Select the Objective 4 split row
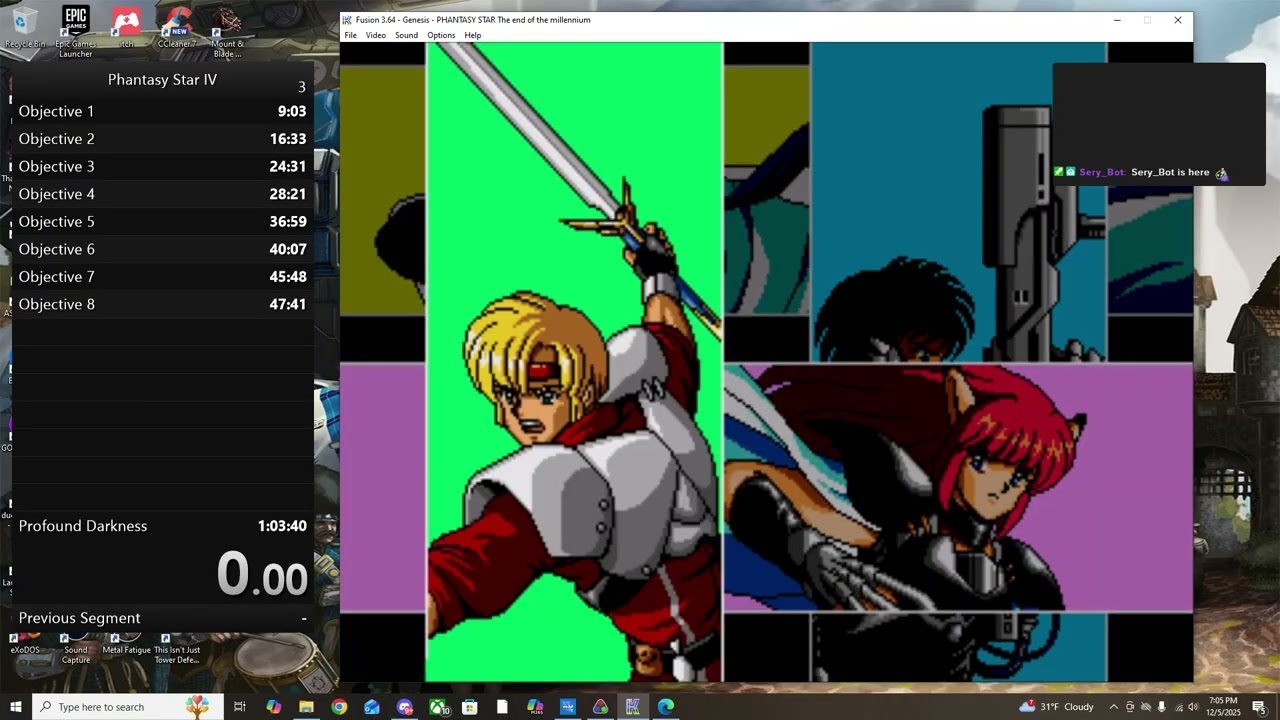Screen dimensions: 1280x720 coord(162,194)
